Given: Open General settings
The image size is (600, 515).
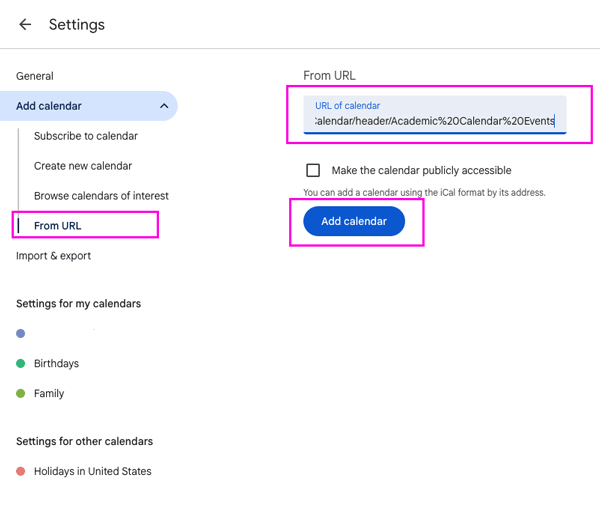Looking at the screenshot, I should point(35,76).
